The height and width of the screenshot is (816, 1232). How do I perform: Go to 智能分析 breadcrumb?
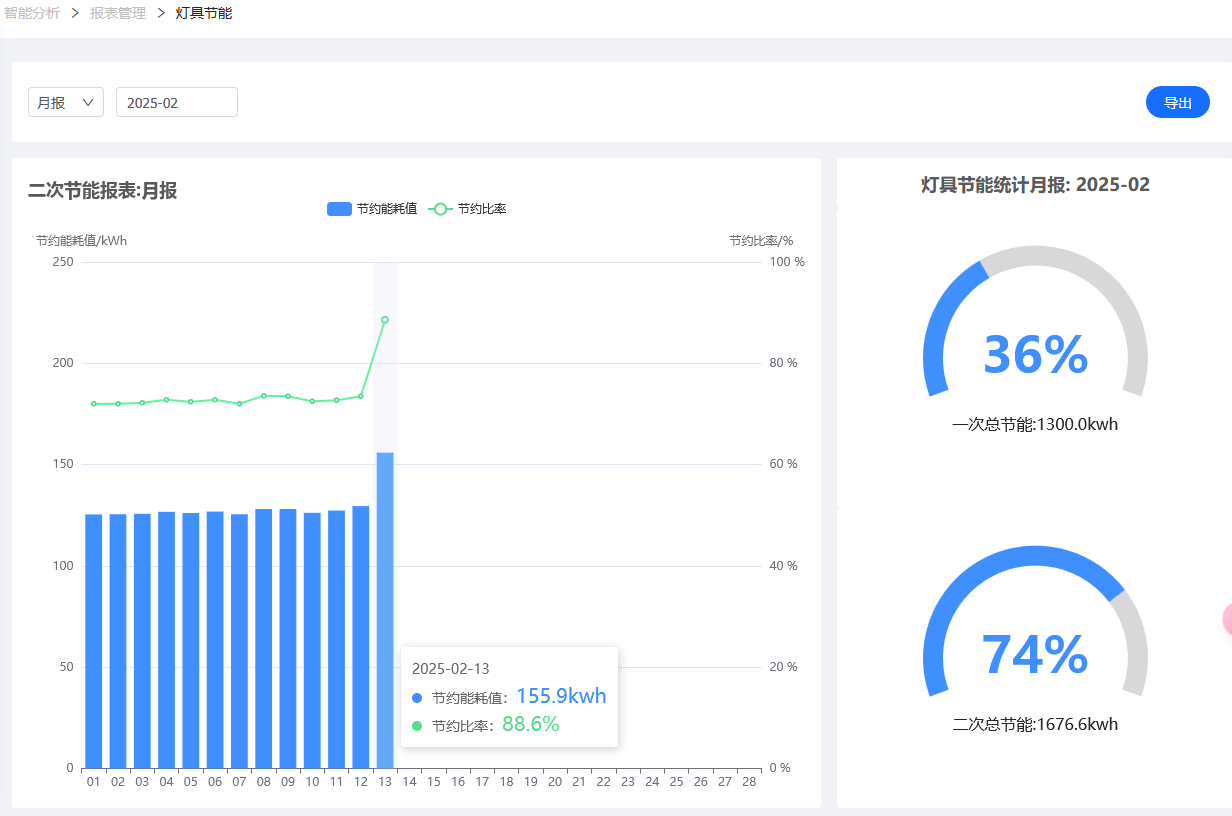pyautogui.click(x=32, y=13)
